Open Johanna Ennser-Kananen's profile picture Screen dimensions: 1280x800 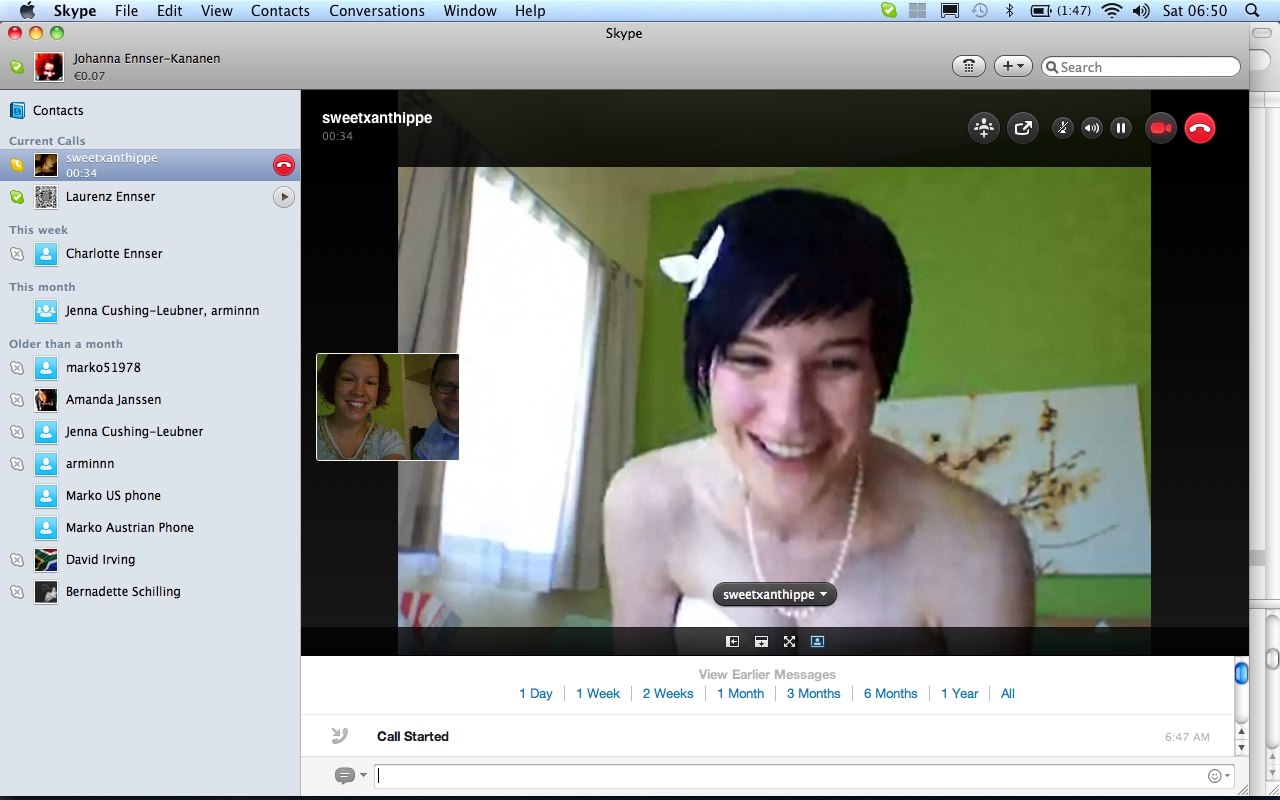coord(49,67)
